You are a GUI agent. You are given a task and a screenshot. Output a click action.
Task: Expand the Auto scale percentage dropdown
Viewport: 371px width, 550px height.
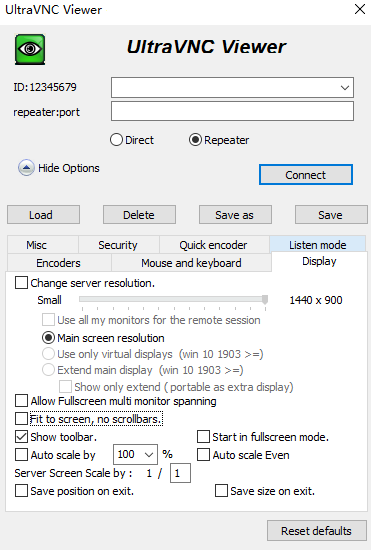click(x=149, y=455)
